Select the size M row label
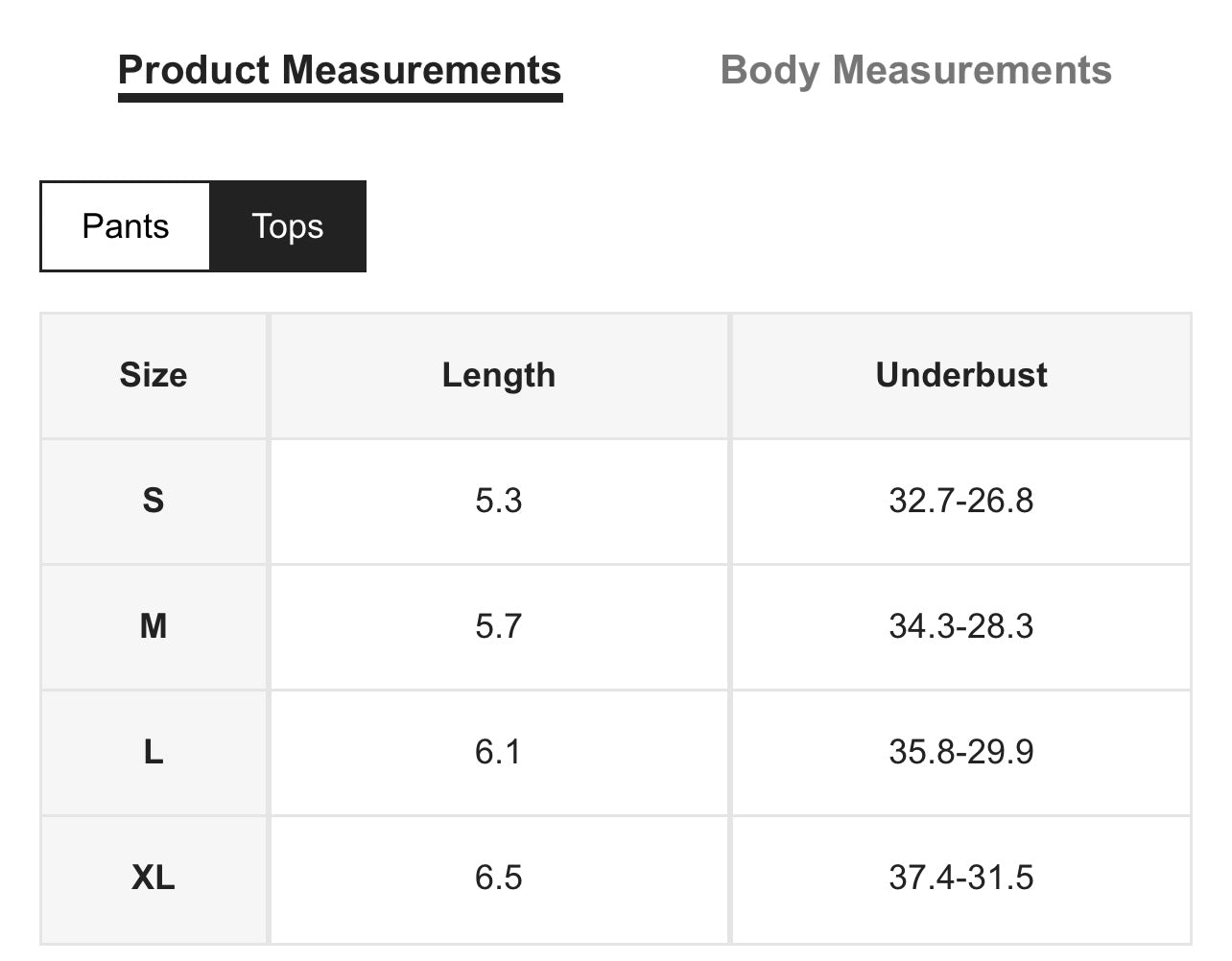 [154, 626]
